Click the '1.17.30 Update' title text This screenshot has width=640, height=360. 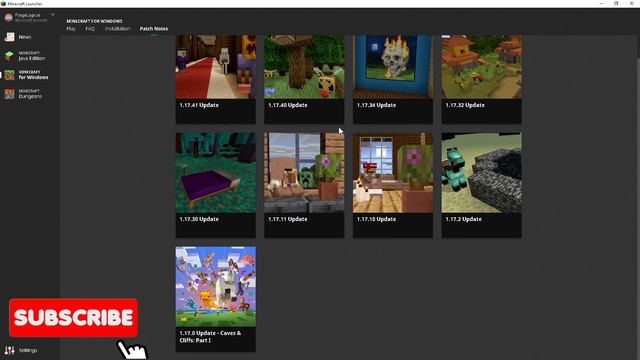coord(199,219)
